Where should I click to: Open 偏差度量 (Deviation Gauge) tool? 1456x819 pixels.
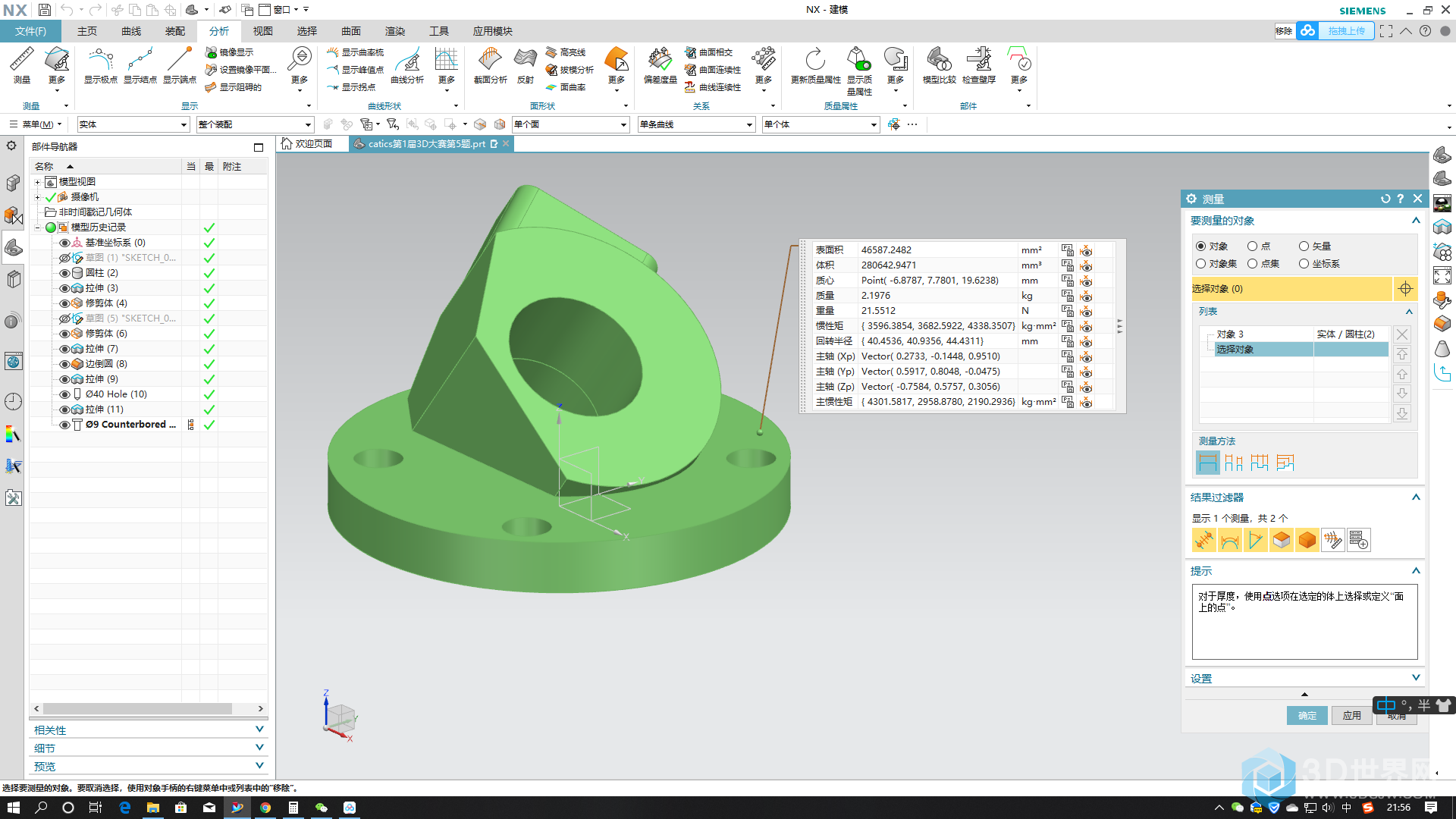click(660, 64)
